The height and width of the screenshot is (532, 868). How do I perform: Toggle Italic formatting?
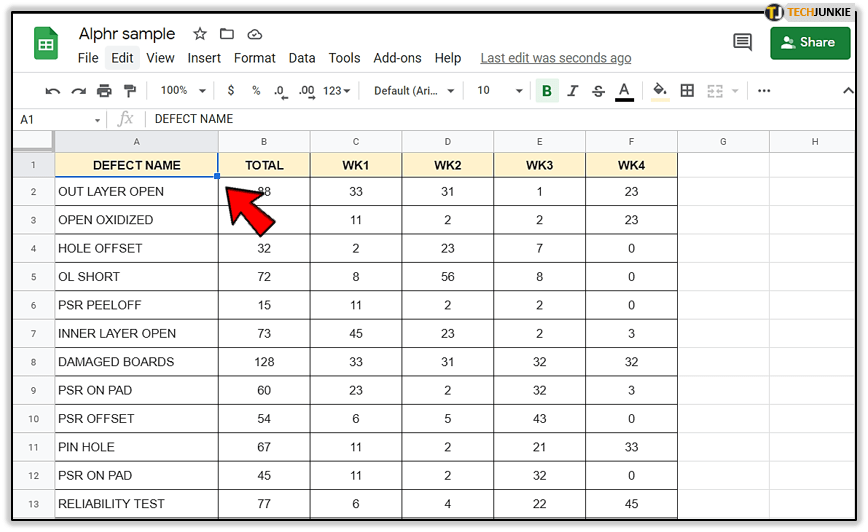point(572,91)
